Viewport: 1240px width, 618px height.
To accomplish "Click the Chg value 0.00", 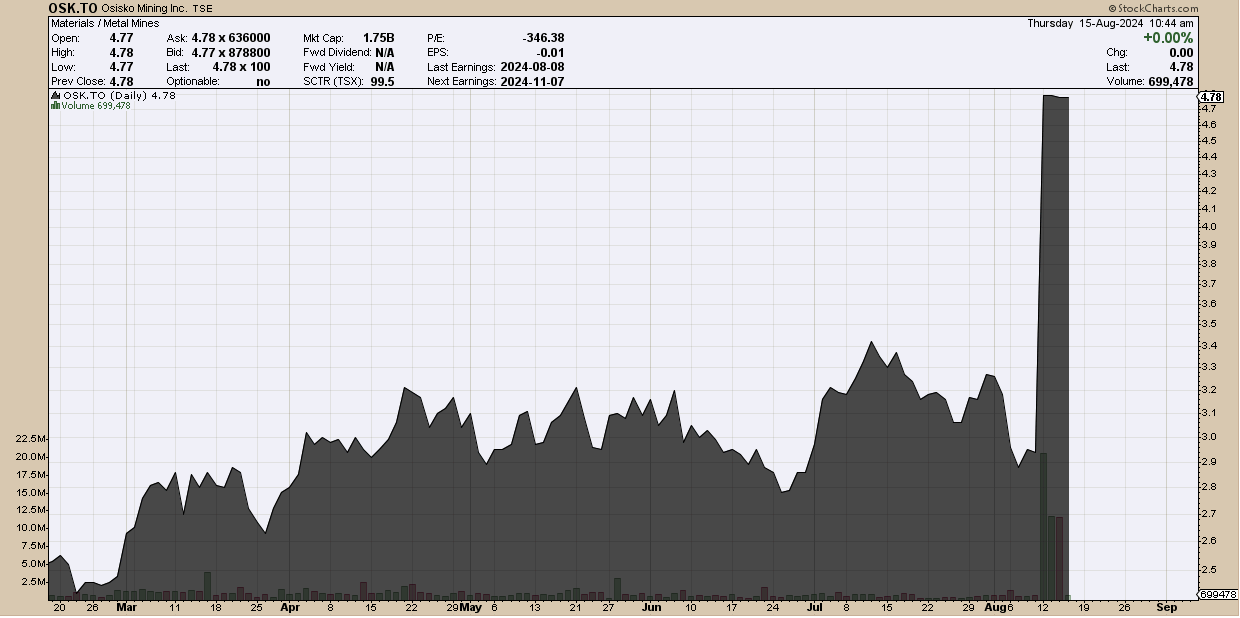I will 1182,52.
